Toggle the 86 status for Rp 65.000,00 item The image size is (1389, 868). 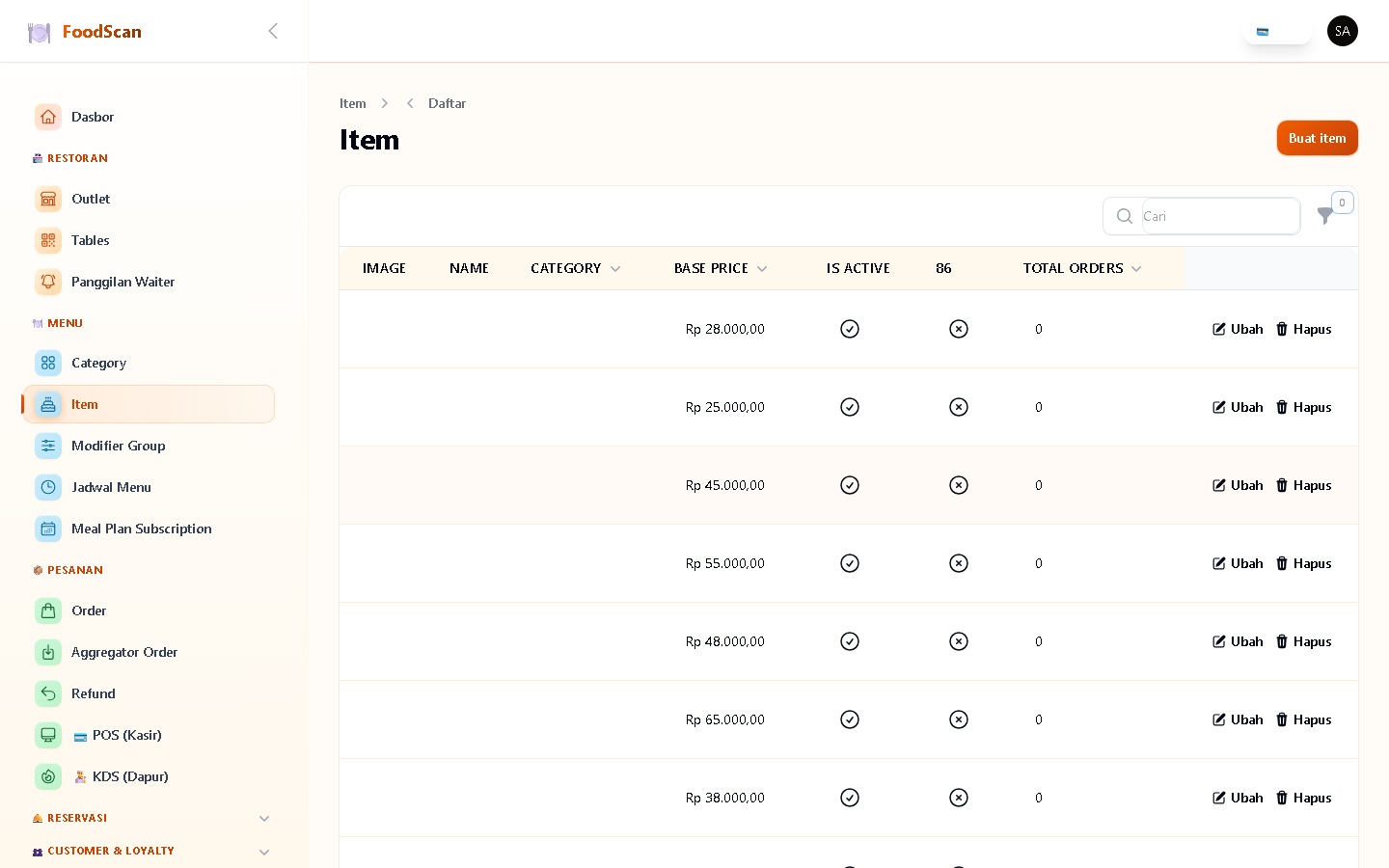(x=959, y=719)
